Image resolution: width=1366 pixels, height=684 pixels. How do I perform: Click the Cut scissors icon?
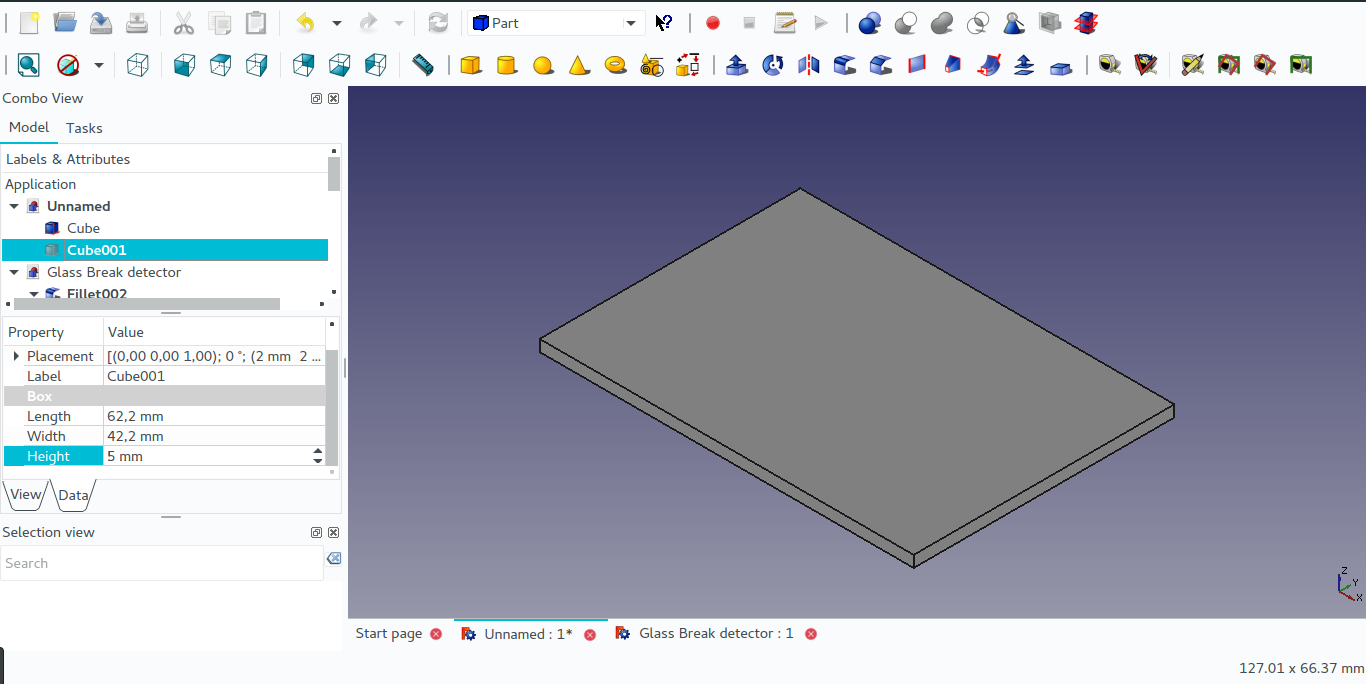184,23
